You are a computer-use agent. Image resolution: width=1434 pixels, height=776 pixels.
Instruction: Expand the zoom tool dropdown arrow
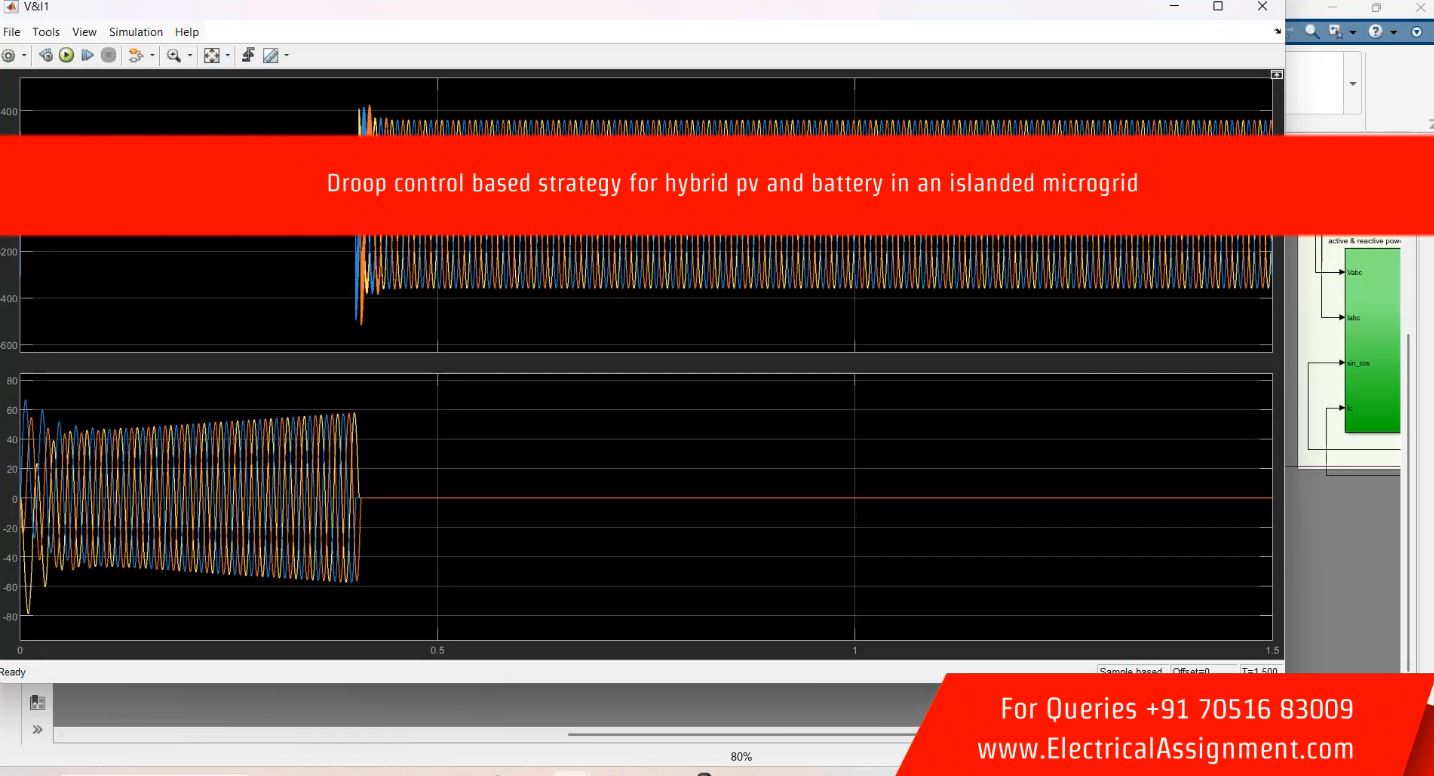click(187, 54)
